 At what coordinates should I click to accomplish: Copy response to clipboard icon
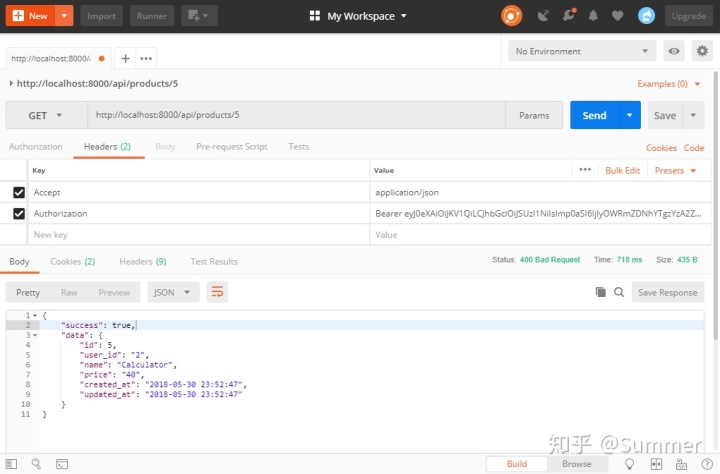click(600, 292)
